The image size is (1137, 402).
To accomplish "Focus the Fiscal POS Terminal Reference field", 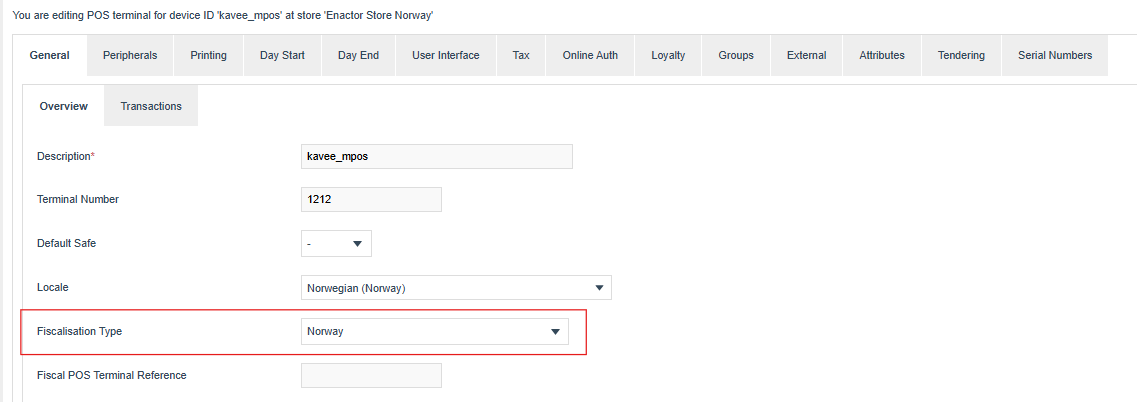I will 371,376.
